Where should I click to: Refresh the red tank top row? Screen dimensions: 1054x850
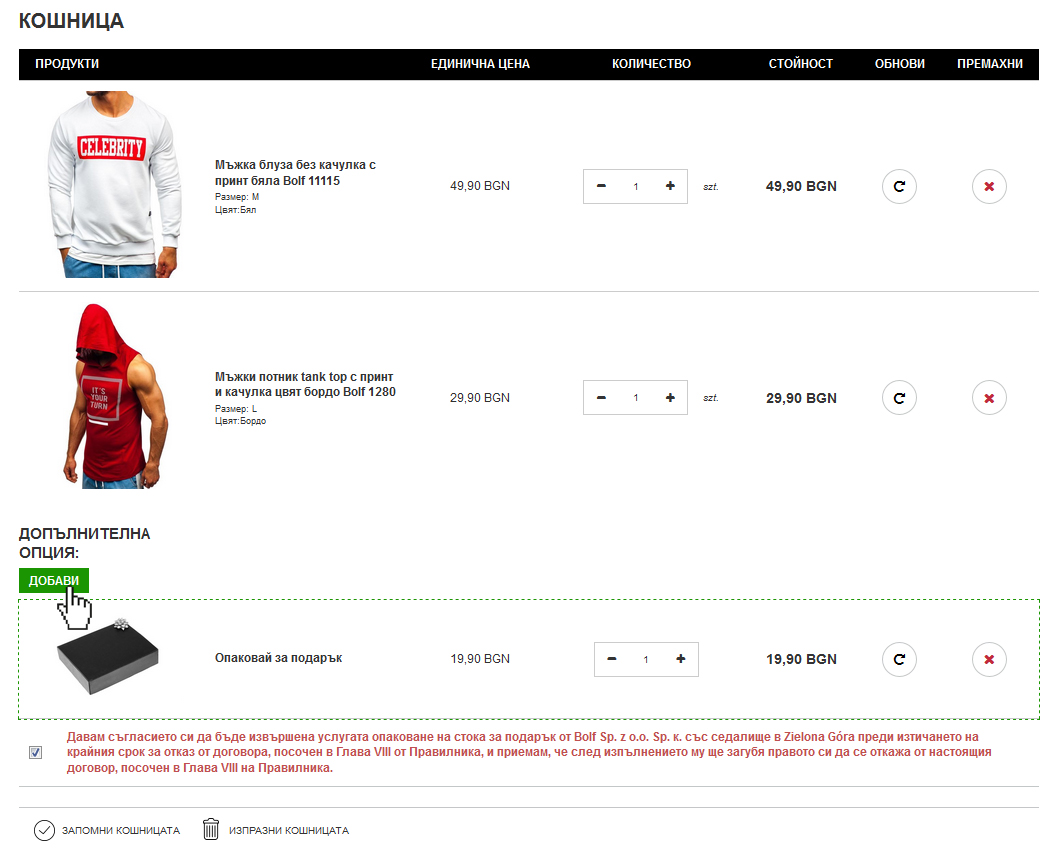point(898,398)
